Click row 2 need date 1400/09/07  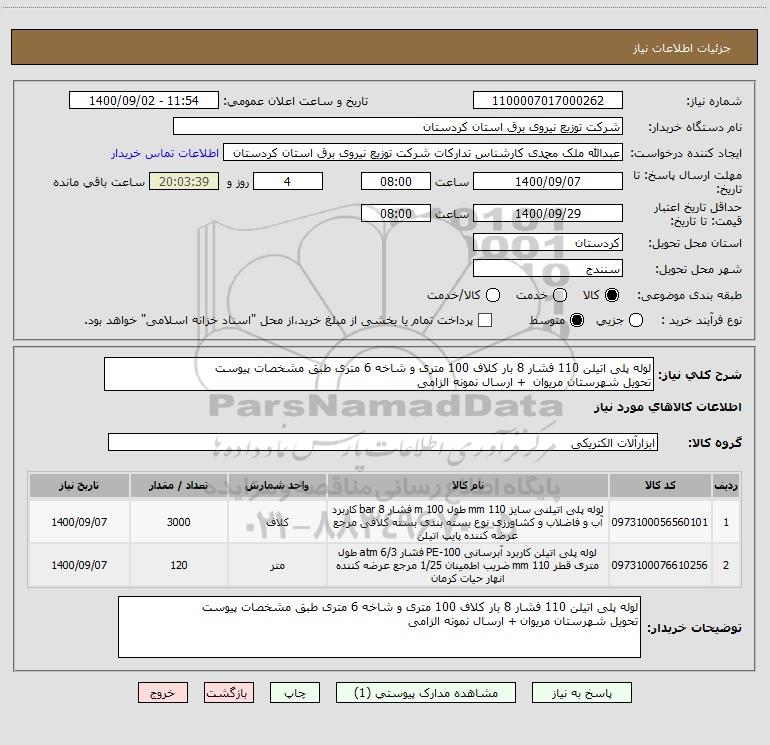coord(79,565)
